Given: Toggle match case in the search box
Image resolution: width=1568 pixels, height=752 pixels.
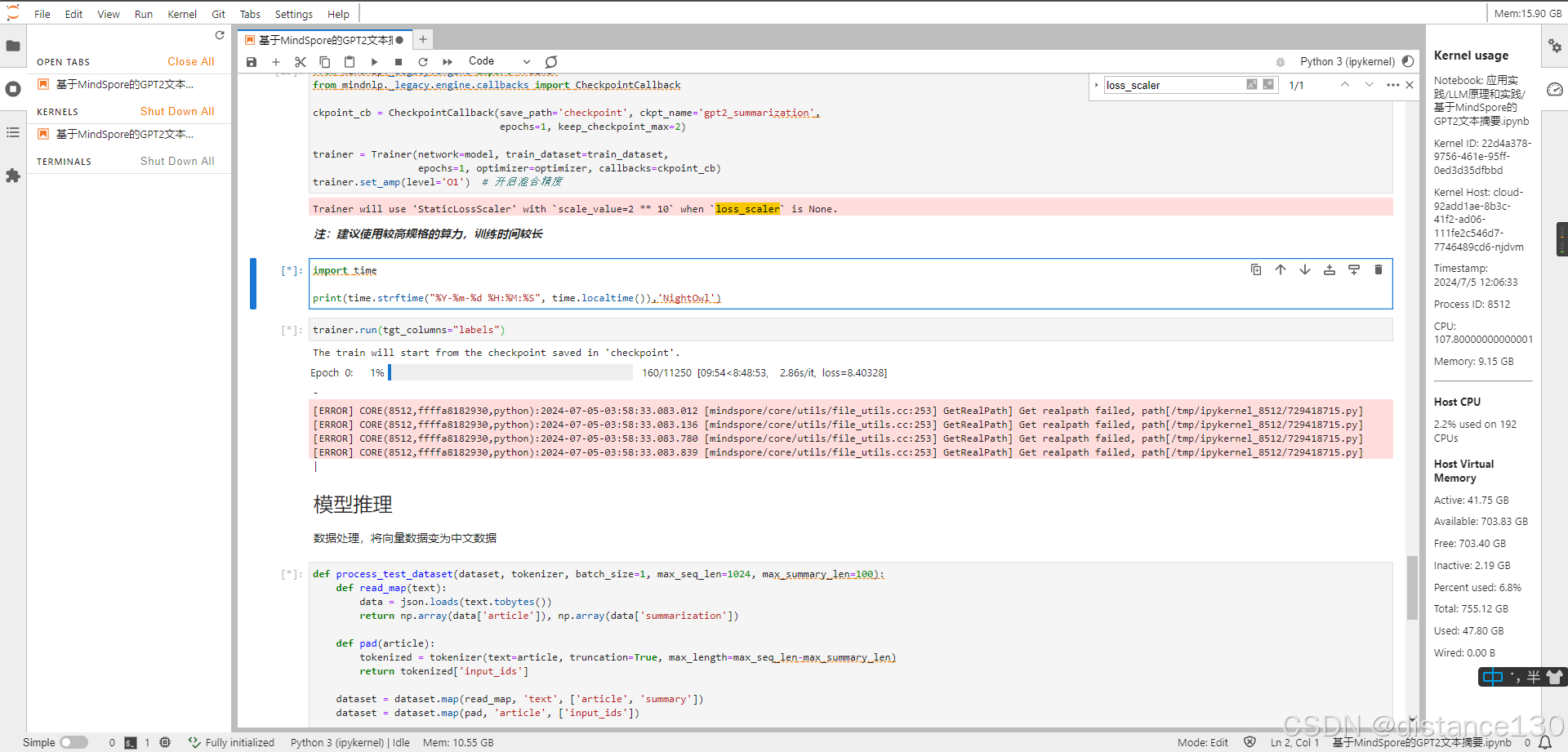Looking at the screenshot, I should [x=1252, y=84].
